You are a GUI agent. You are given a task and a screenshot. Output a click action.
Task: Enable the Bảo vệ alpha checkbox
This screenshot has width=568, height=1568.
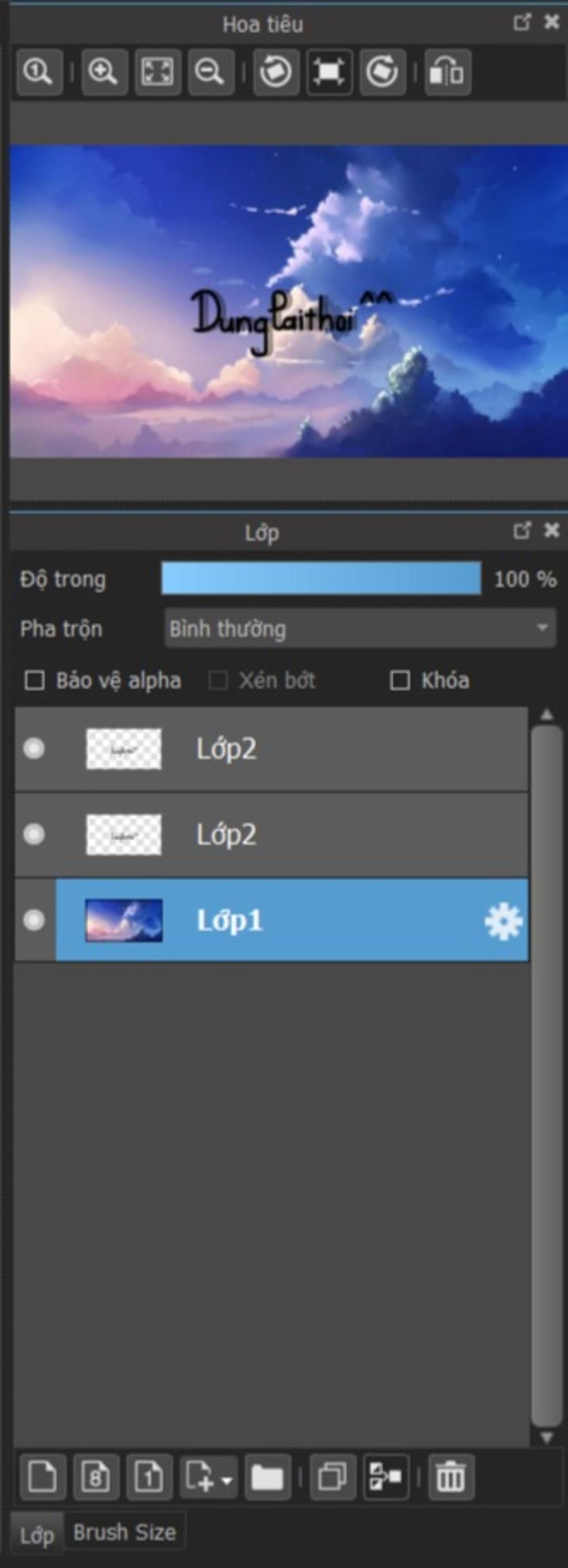(x=34, y=680)
